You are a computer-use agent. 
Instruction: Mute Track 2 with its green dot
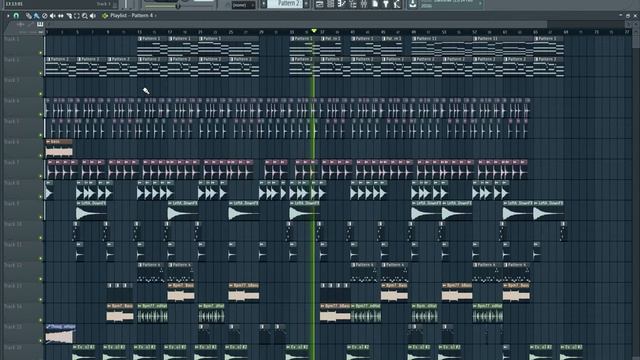pos(40,73)
